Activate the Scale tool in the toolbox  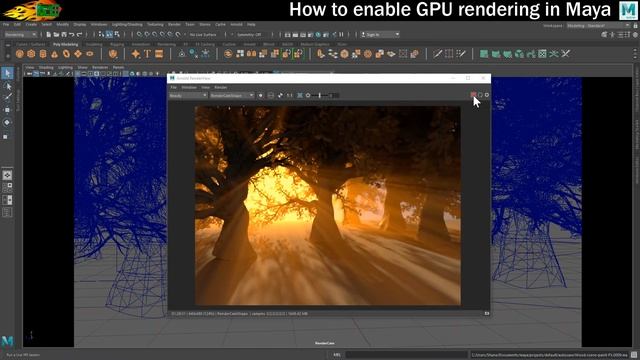7,136
